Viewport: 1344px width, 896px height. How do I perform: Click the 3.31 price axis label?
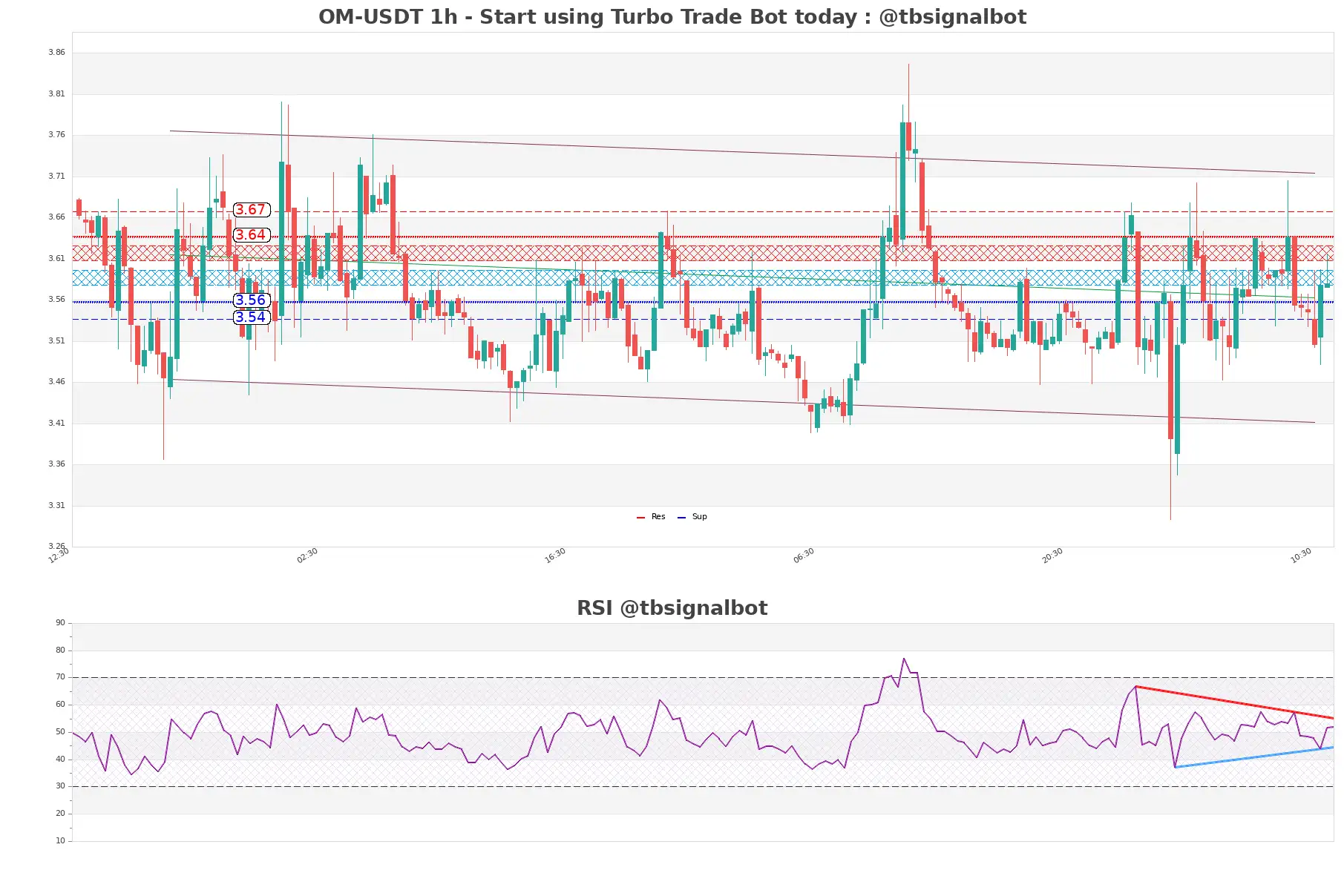(x=56, y=506)
